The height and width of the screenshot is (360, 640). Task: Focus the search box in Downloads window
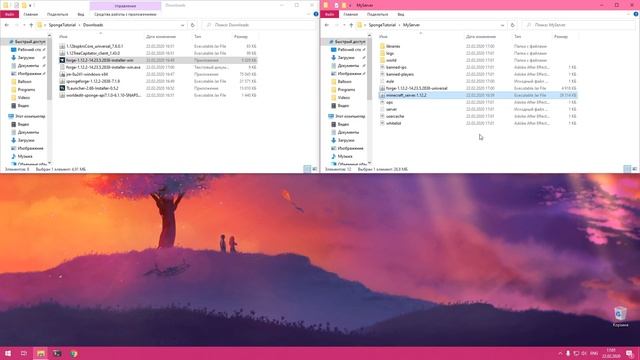(260, 25)
